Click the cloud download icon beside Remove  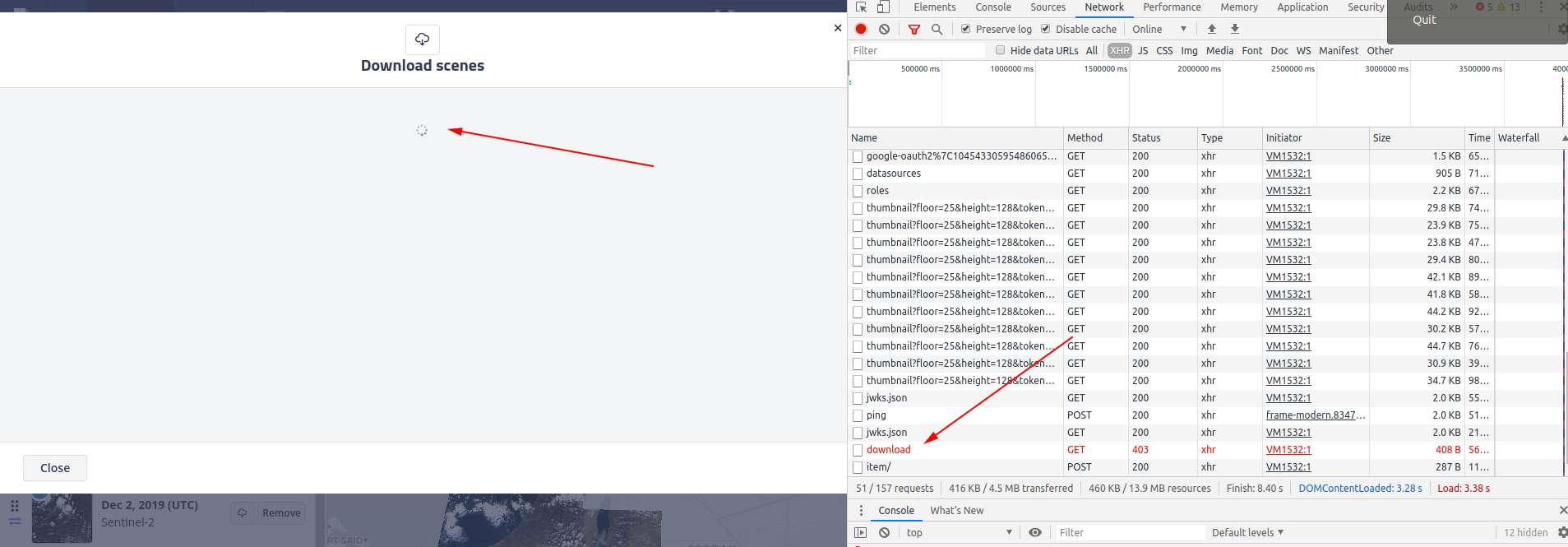click(242, 512)
